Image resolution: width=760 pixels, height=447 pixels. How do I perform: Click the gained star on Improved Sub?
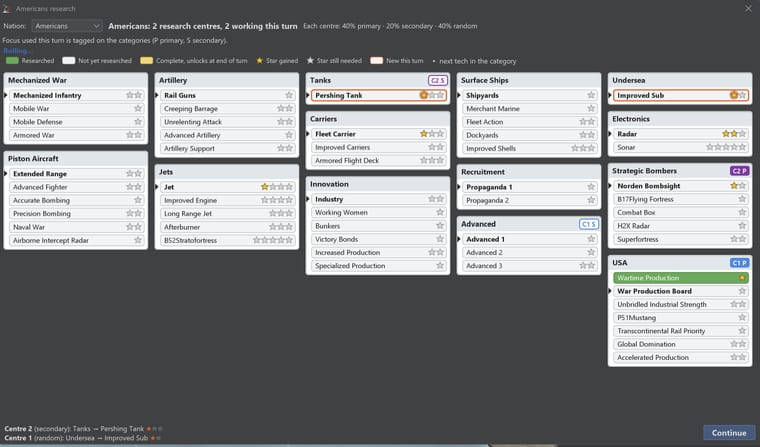pos(734,96)
